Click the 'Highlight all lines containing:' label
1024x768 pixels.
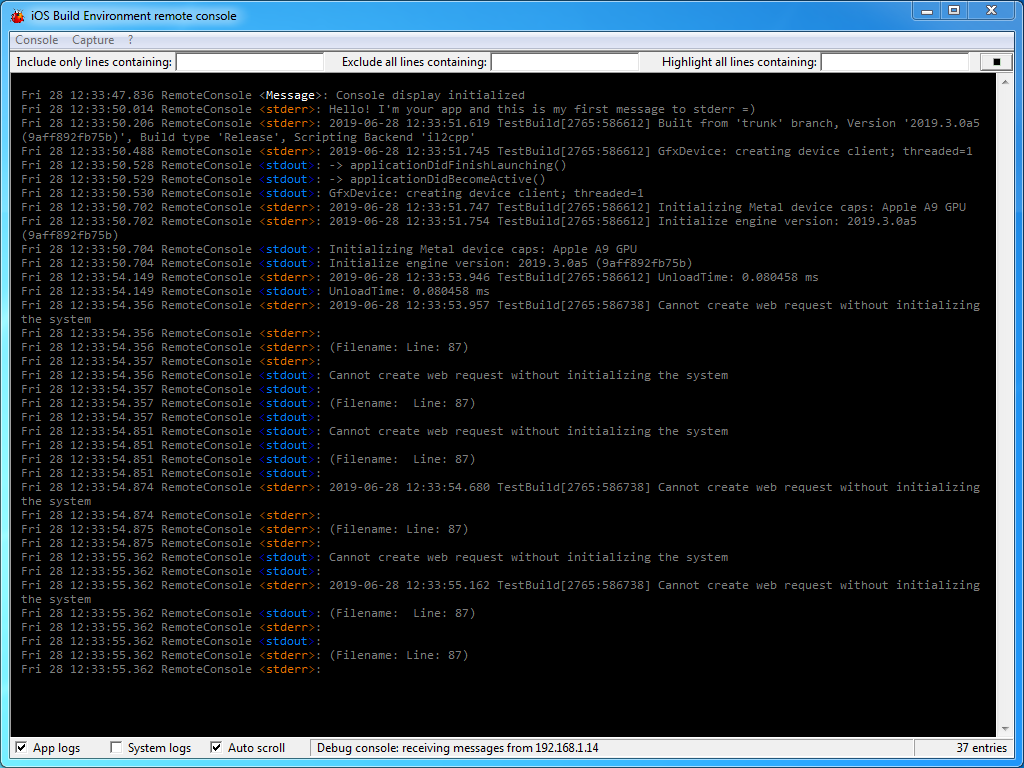tap(739, 62)
